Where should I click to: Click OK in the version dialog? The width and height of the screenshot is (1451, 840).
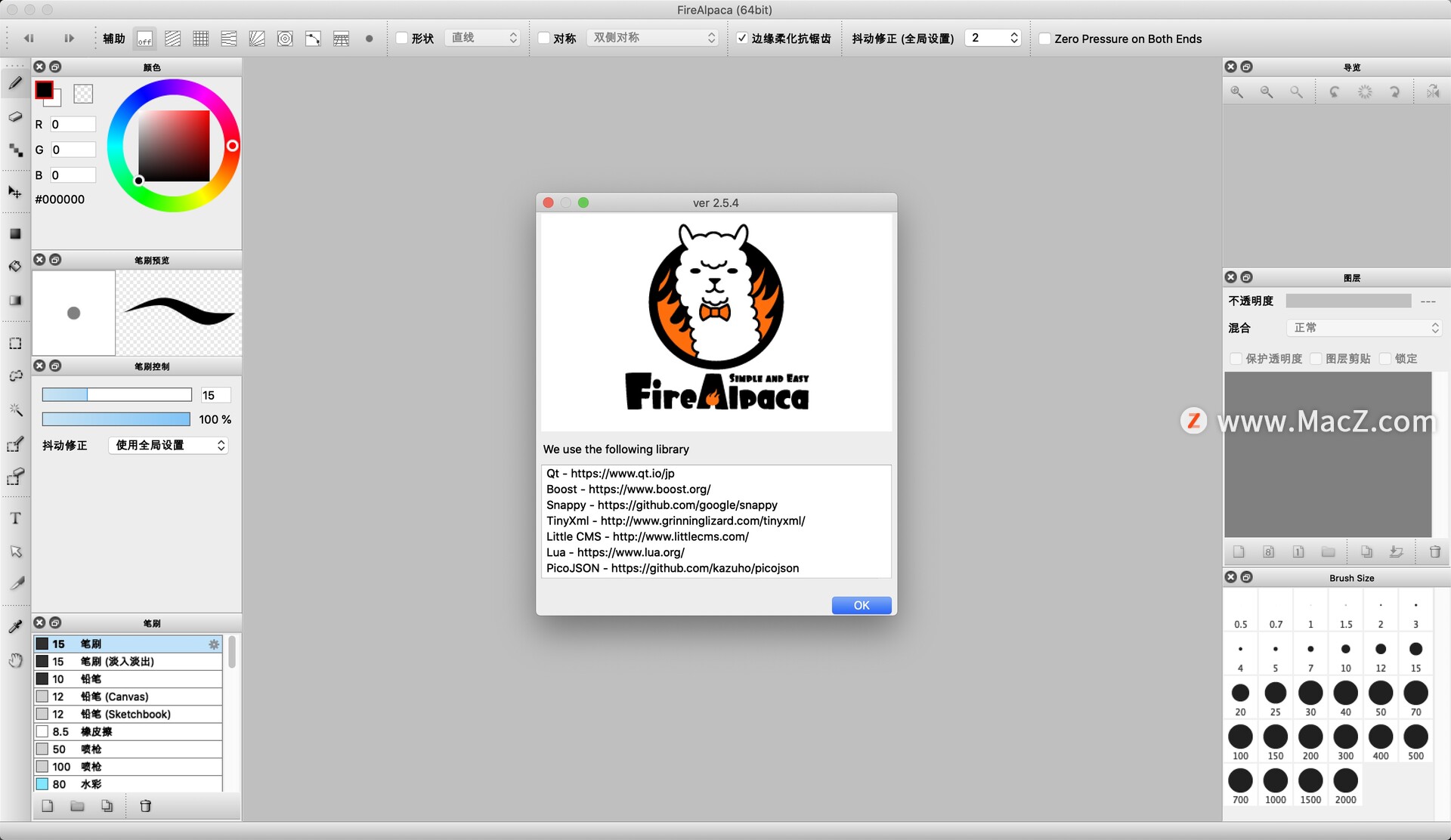(862, 606)
